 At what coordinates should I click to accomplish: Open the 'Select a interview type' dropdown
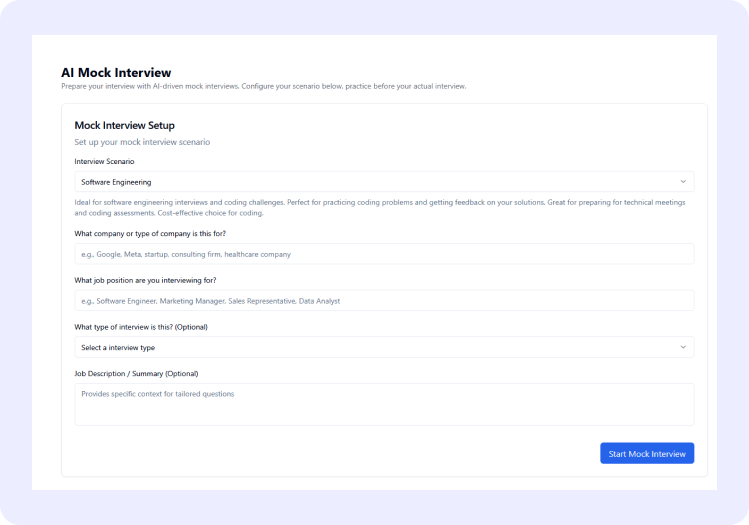click(384, 347)
